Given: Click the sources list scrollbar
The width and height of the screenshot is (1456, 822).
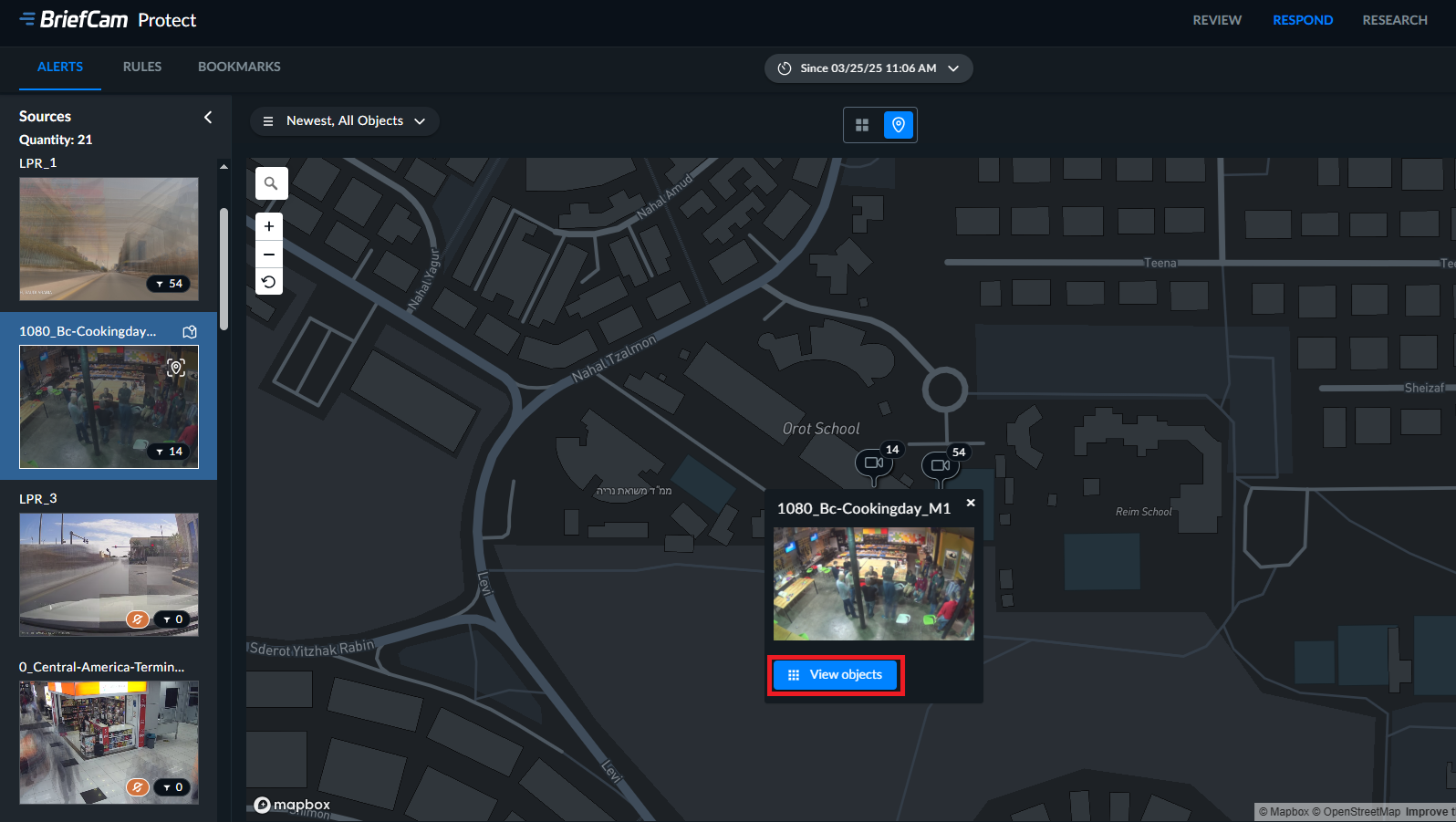Looking at the screenshot, I should click(224, 269).
